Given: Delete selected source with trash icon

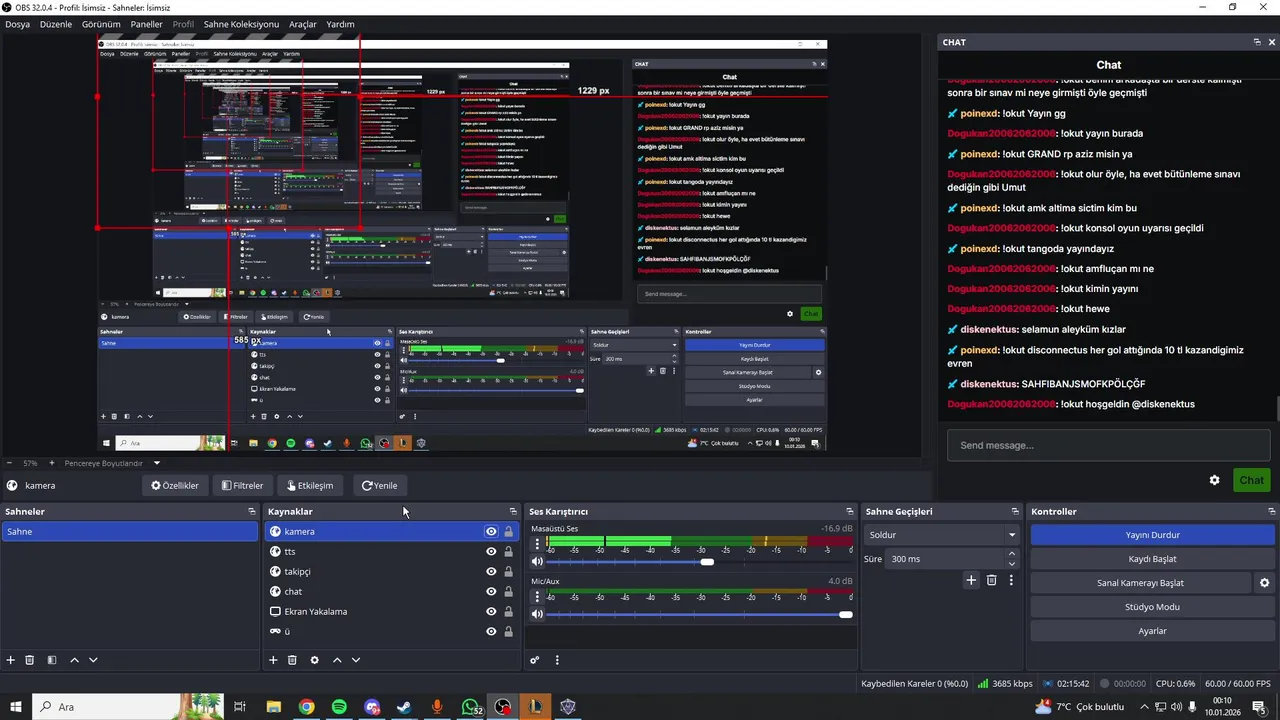Looking at the screenshot, I should 292,660.
